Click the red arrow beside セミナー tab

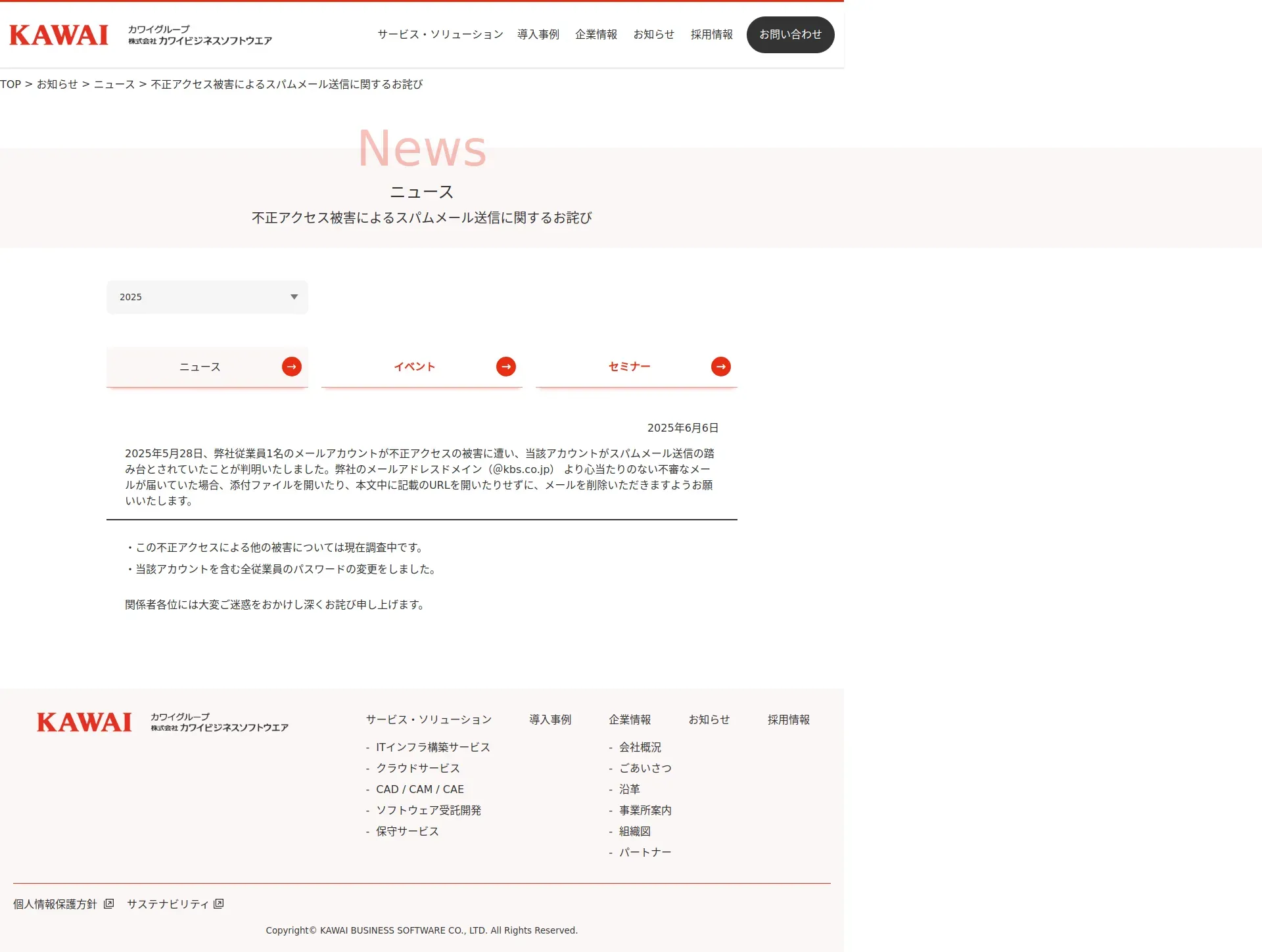pos(721,367)
